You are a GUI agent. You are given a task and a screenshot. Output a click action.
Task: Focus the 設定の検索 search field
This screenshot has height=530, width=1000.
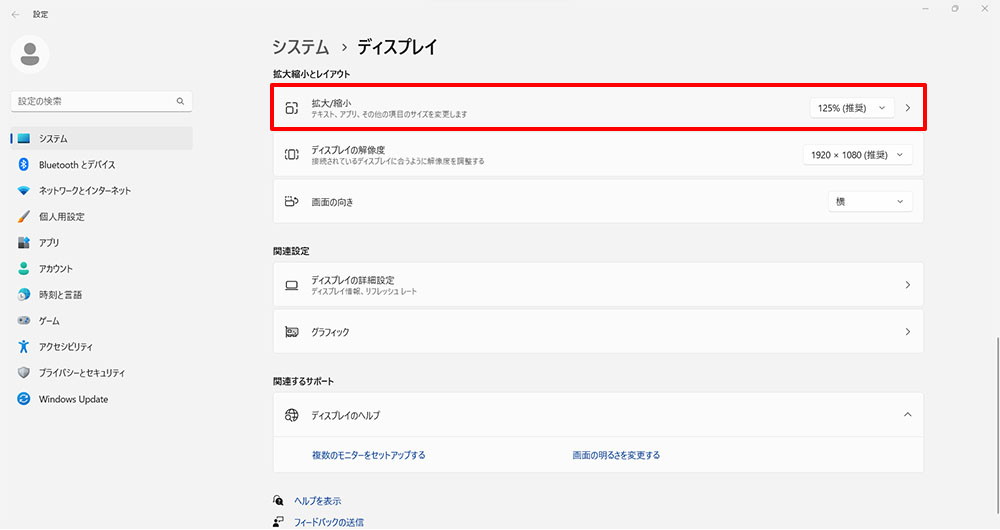point(101,101)
